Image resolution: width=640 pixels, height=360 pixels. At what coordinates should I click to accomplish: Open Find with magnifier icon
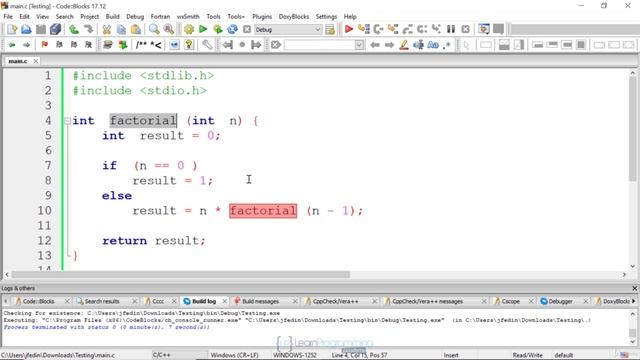(x=154, y=29)
